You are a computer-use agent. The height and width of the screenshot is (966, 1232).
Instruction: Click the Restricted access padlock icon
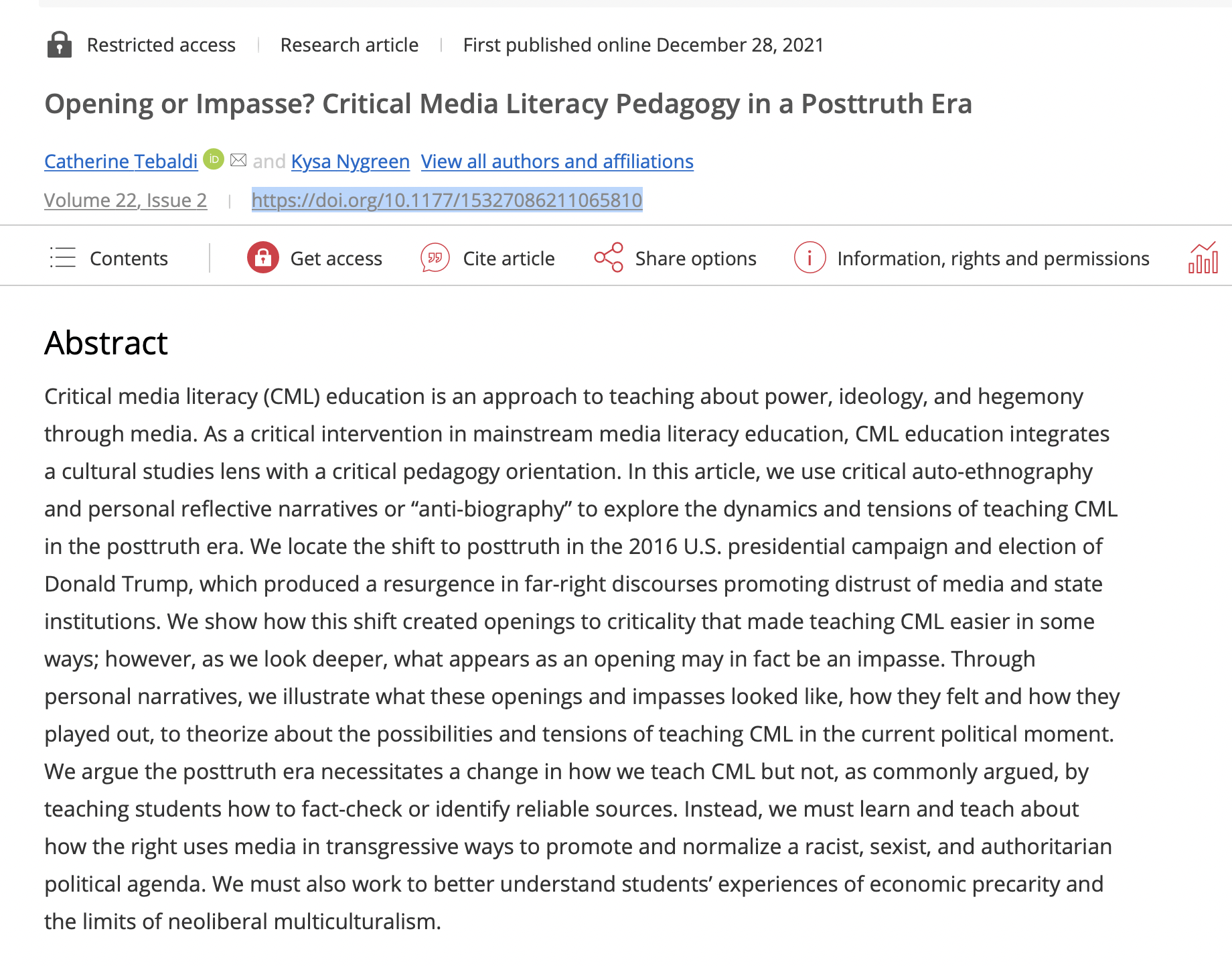[x=60, y=45]
